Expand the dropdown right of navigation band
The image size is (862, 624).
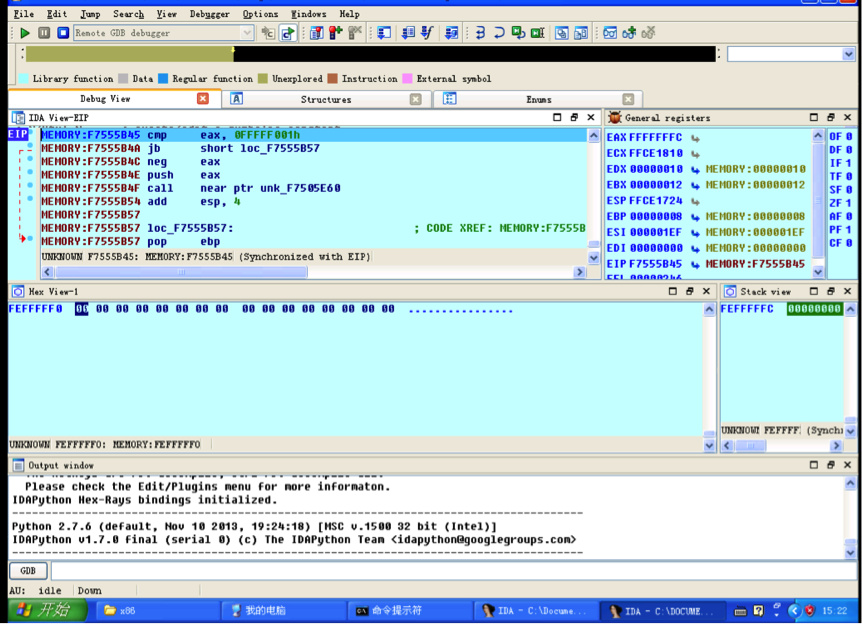click(848, 54)
